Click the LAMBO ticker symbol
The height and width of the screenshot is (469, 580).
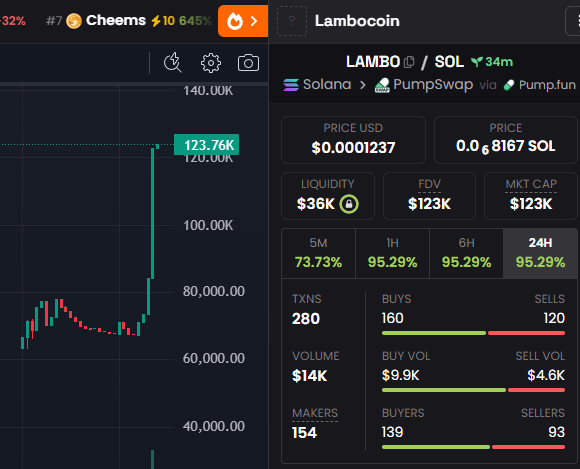pyautogui.click(x=373, y=62)
